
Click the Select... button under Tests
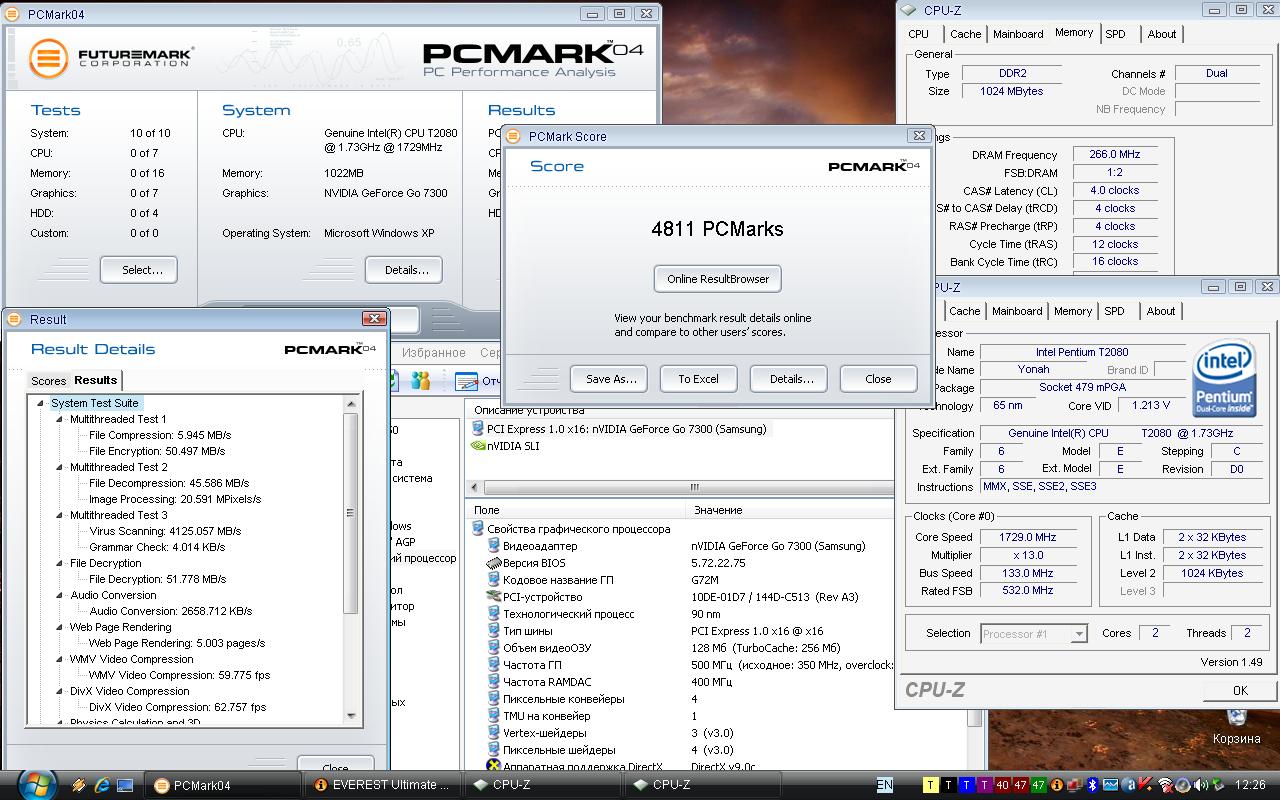139,270
